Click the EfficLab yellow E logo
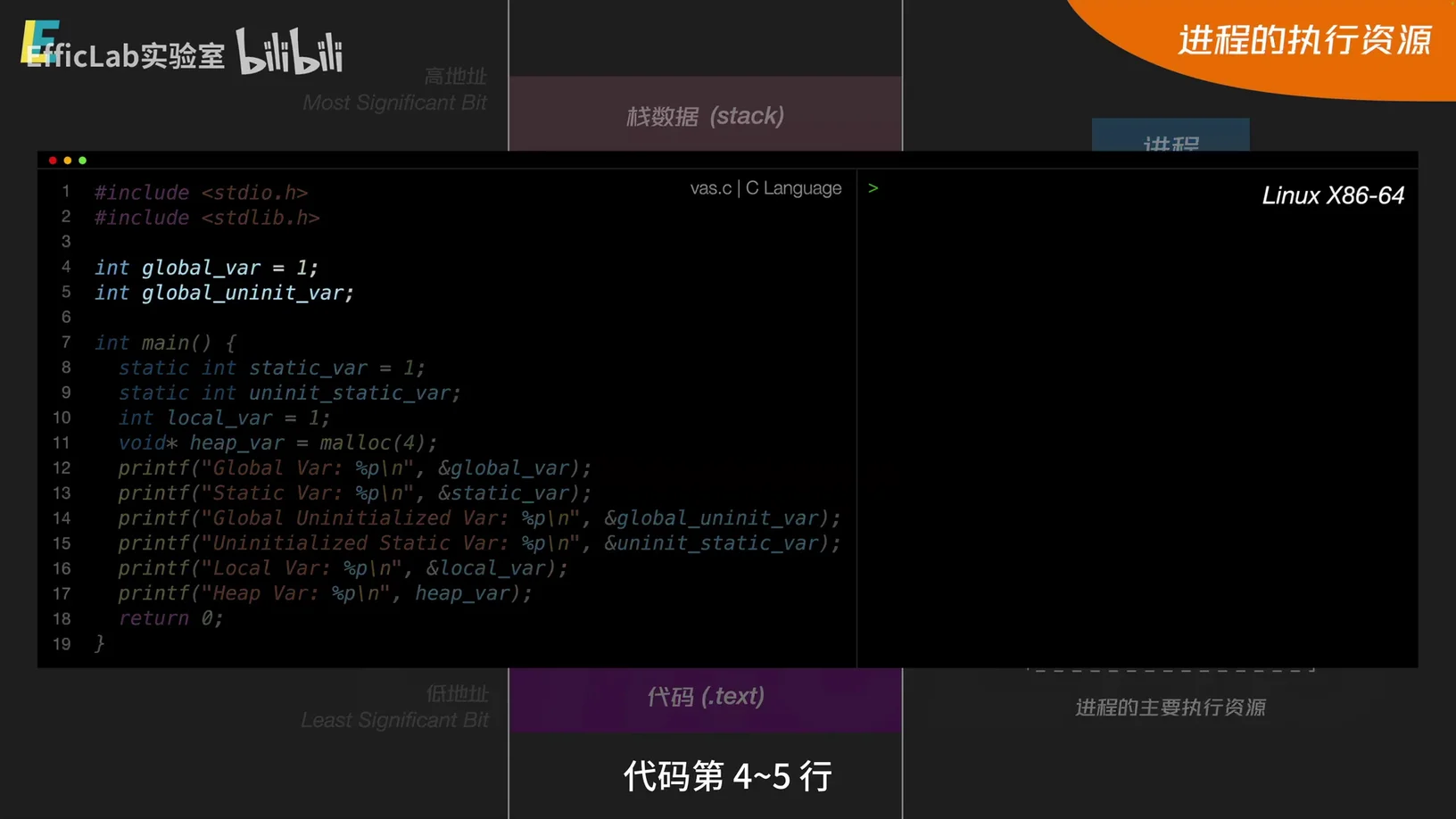The height and width of the screenshot is (819, 1456). click(38, 42)
